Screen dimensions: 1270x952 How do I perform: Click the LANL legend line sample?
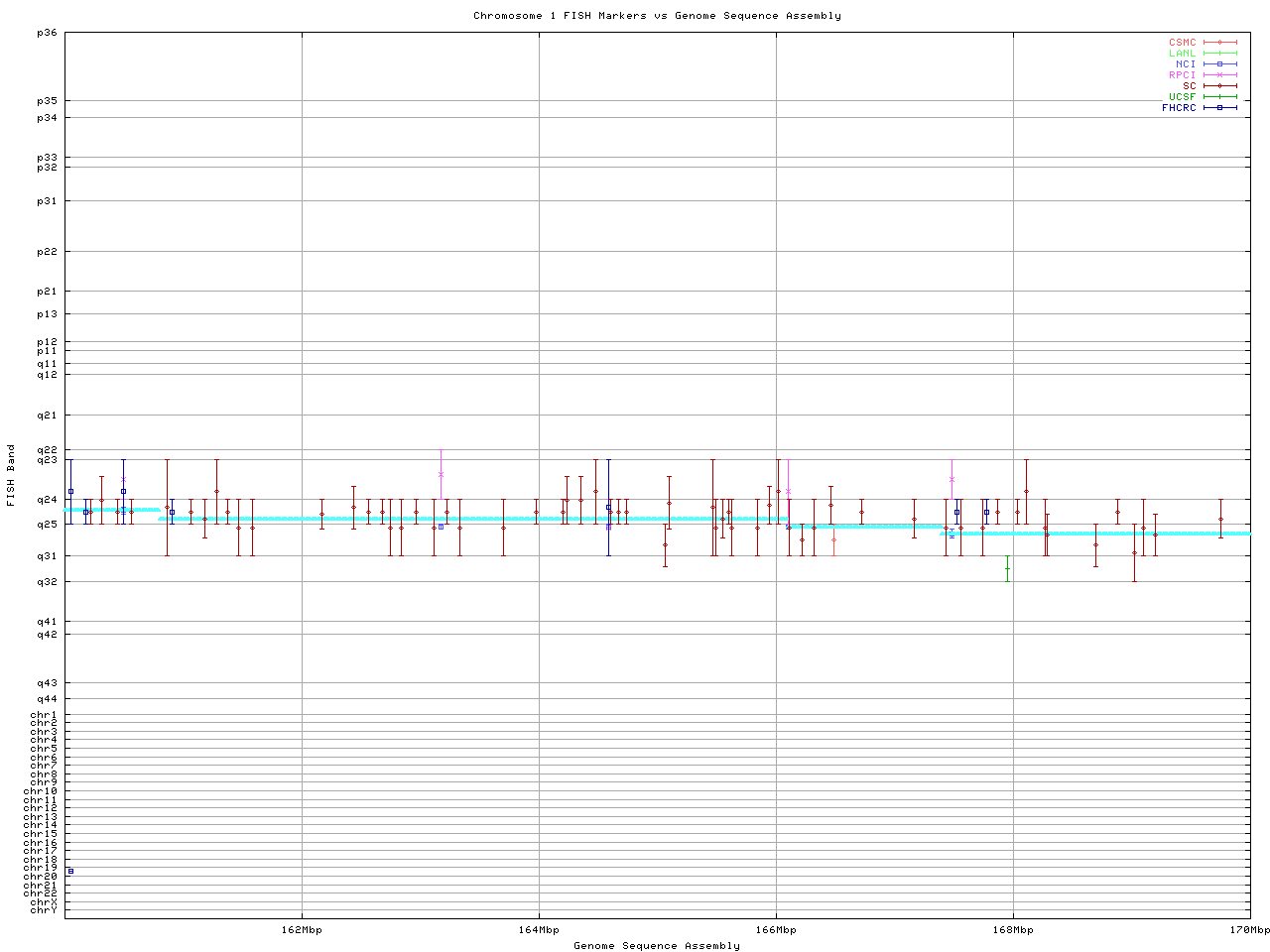click(x=1219, y=54)
